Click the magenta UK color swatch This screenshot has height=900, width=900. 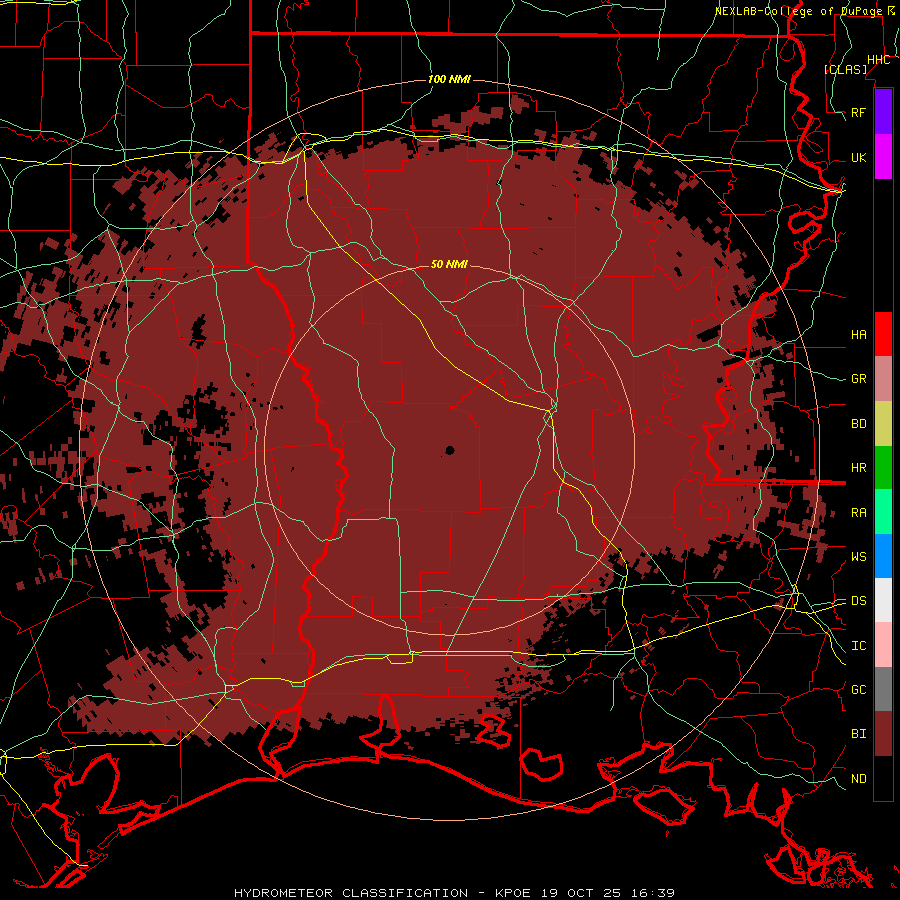click(x=883, y=157)
